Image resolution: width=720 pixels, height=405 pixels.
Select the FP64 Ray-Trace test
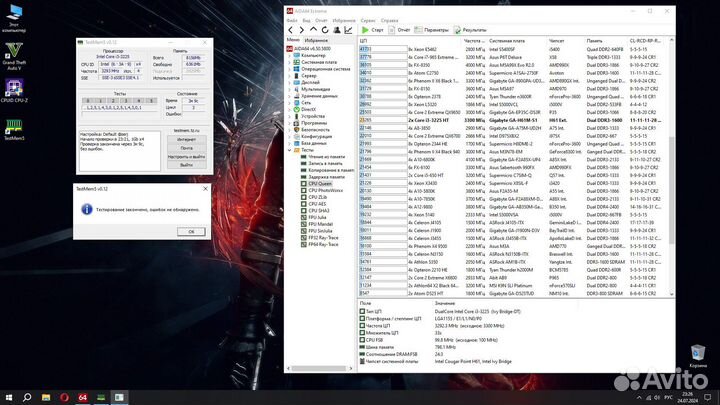point(323,244)
